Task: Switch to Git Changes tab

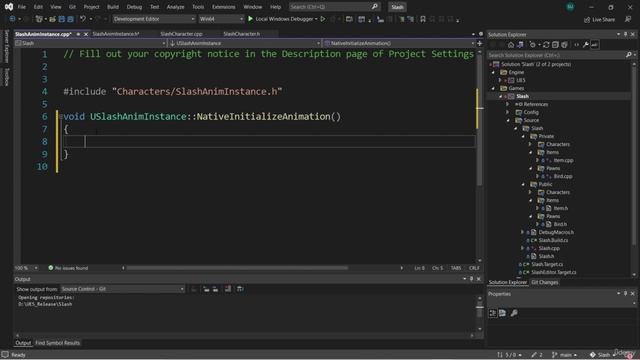Action: [544, 282]
